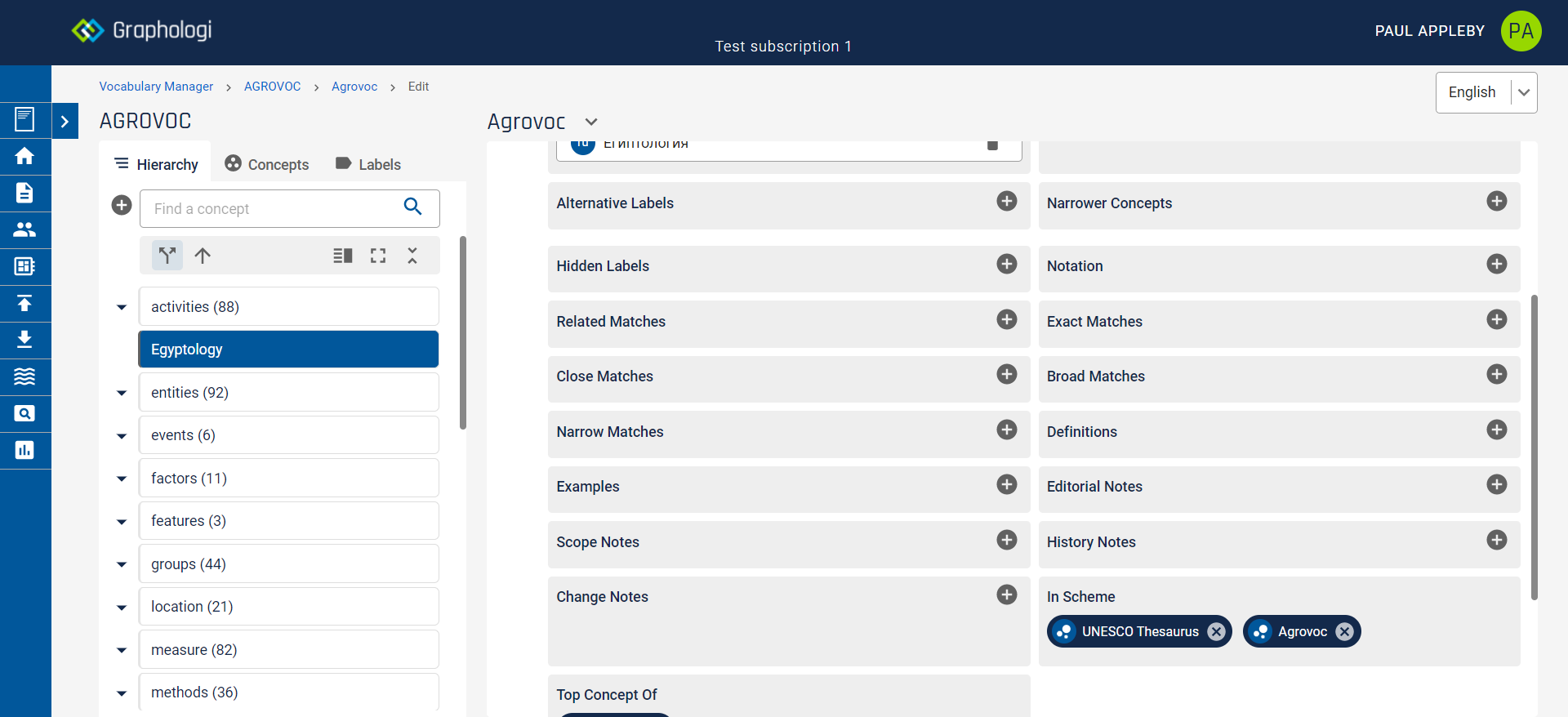This screenshot has height=717, width=1568.
Task: Click the wavy lines icon in the sidebar
Action: (x=24, y=376)
